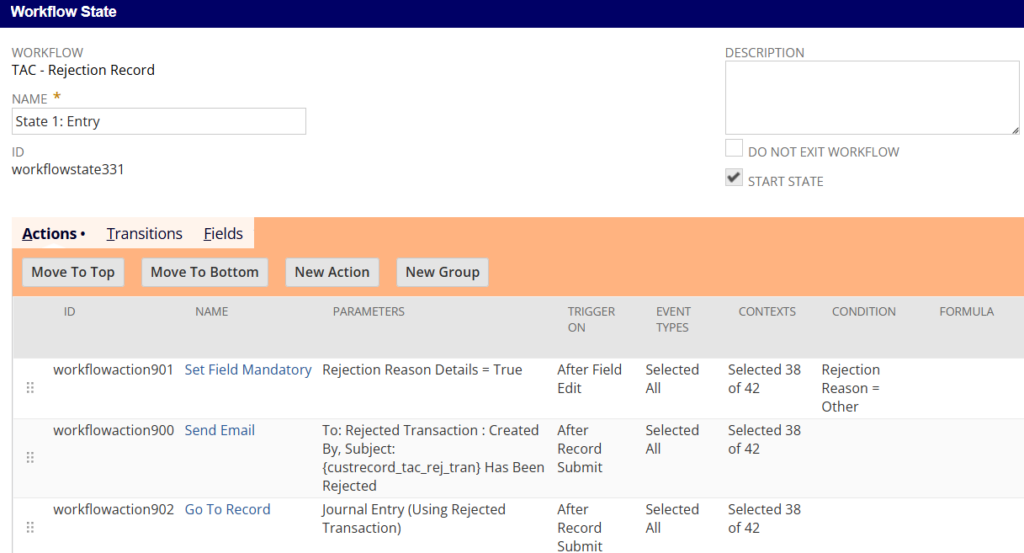Image resolution: width=1024 pixels, height=553 pixels.
Task: Select the workflowaction902 ID cell
Action: pos(114,509)
